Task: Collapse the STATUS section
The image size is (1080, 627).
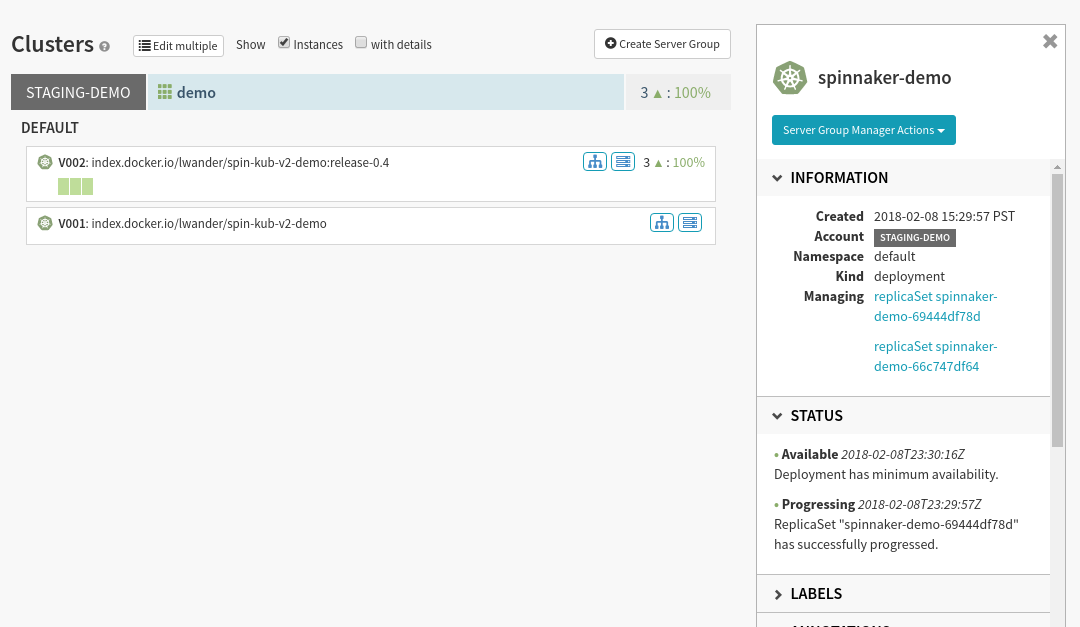Action: [x=778, y=416]
